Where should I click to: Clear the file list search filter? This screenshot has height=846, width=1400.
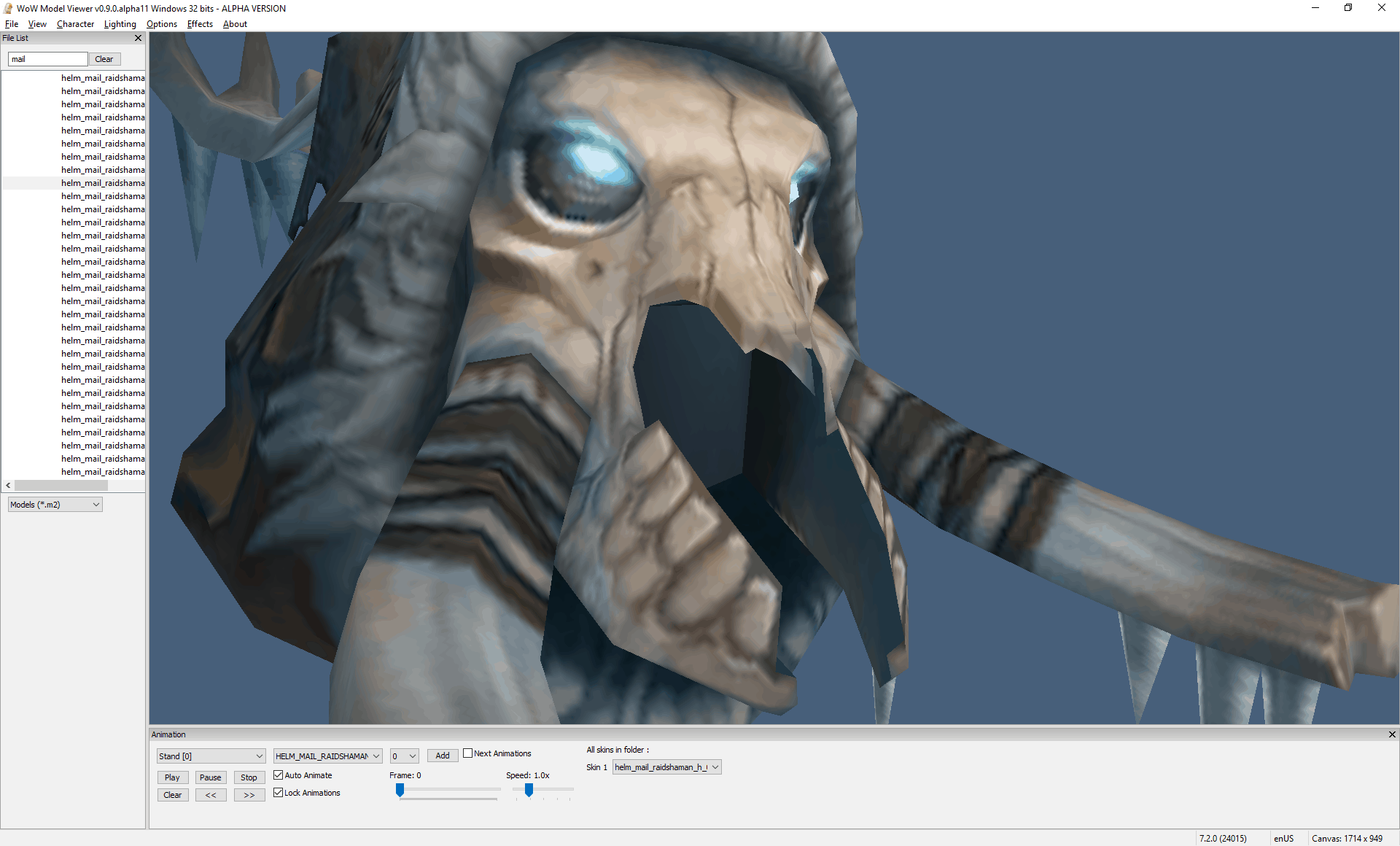coord(104,59)
